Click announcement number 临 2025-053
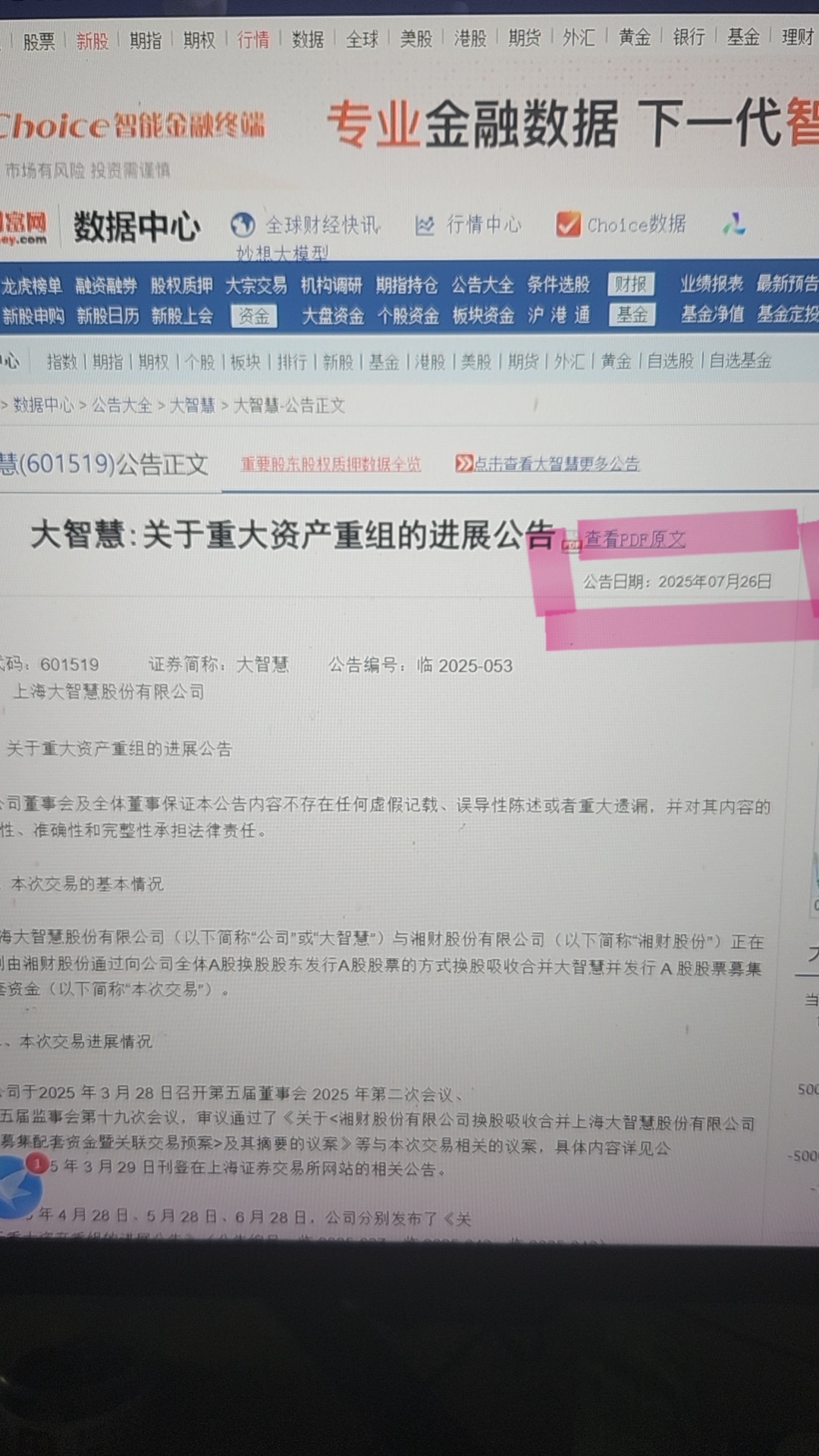The width and height of the screenshot is (819, 1456). (465, 666)
